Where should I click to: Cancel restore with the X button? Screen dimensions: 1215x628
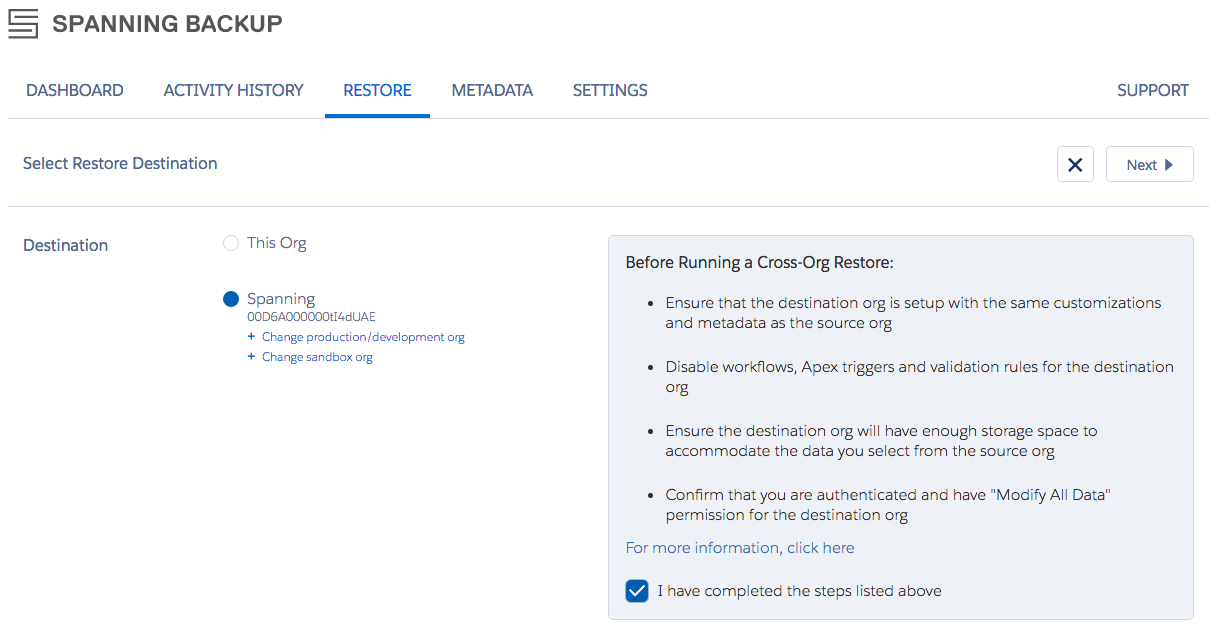click(1075, 164)
